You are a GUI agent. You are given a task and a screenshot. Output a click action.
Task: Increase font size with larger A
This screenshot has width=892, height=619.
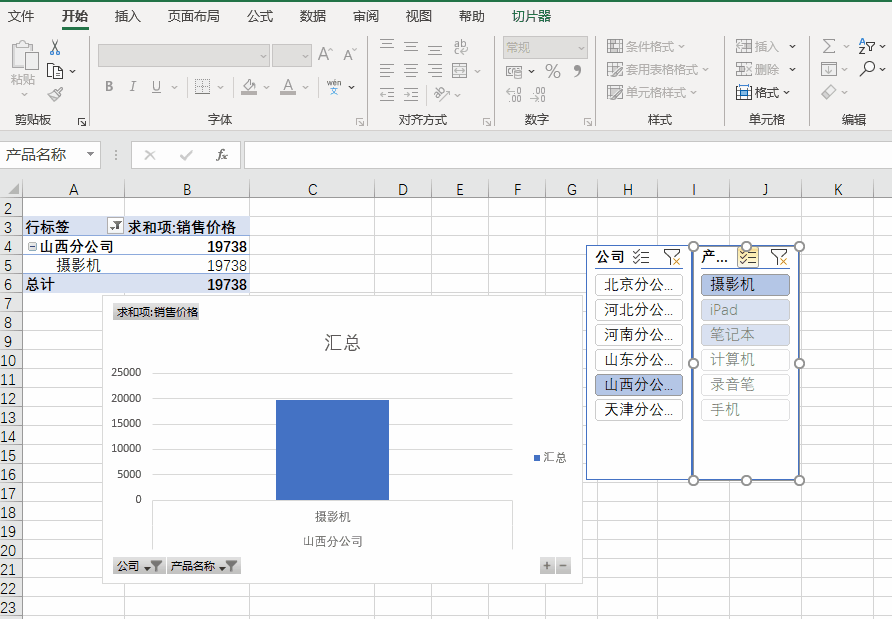click(325, 55)
